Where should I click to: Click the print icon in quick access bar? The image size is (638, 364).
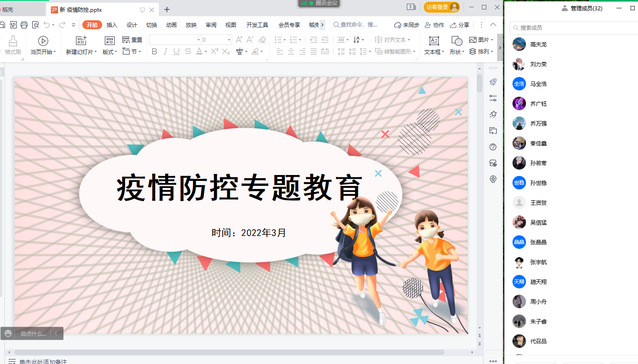pos(24,25)
